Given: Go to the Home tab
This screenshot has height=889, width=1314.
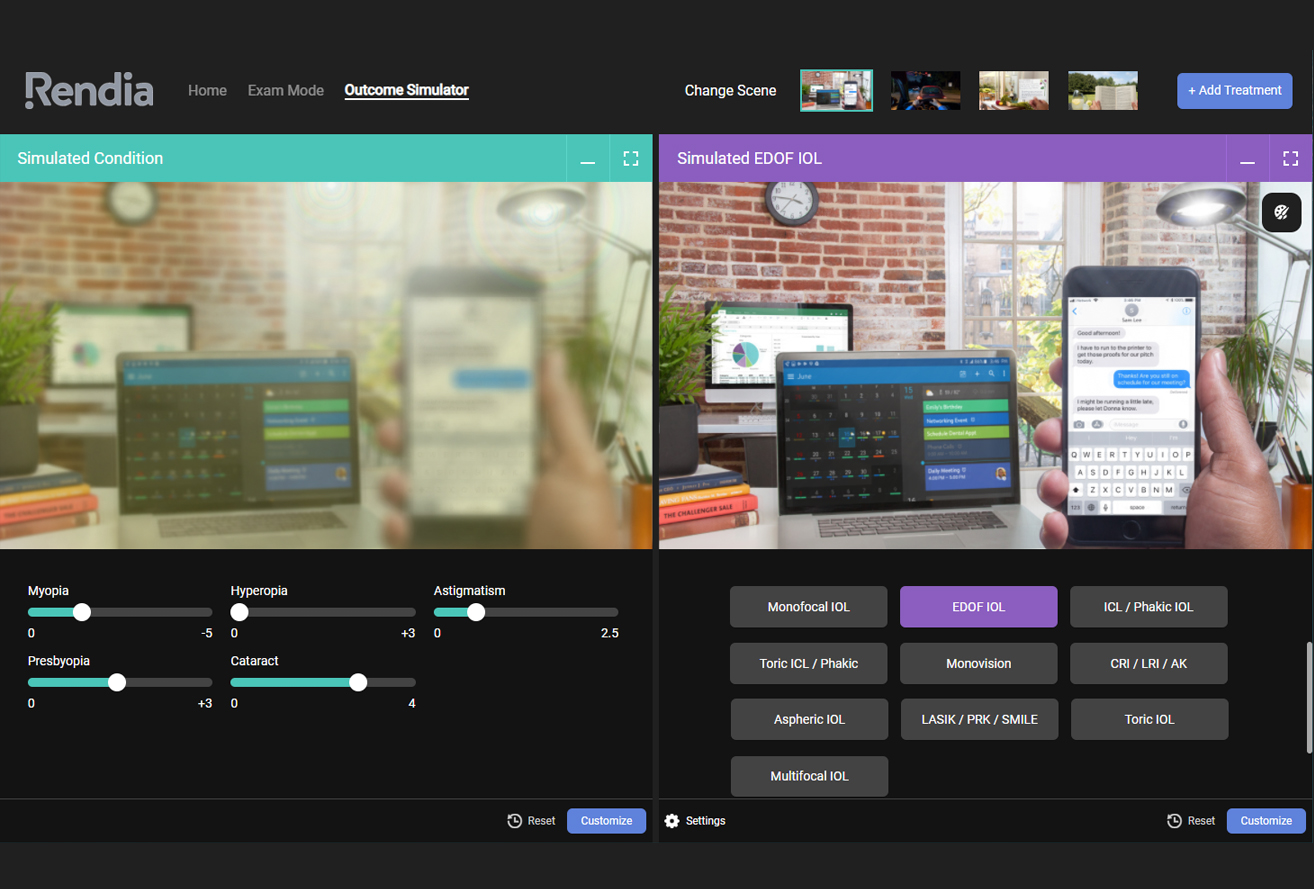Looking at the screenshot, I should coord(207,90).
